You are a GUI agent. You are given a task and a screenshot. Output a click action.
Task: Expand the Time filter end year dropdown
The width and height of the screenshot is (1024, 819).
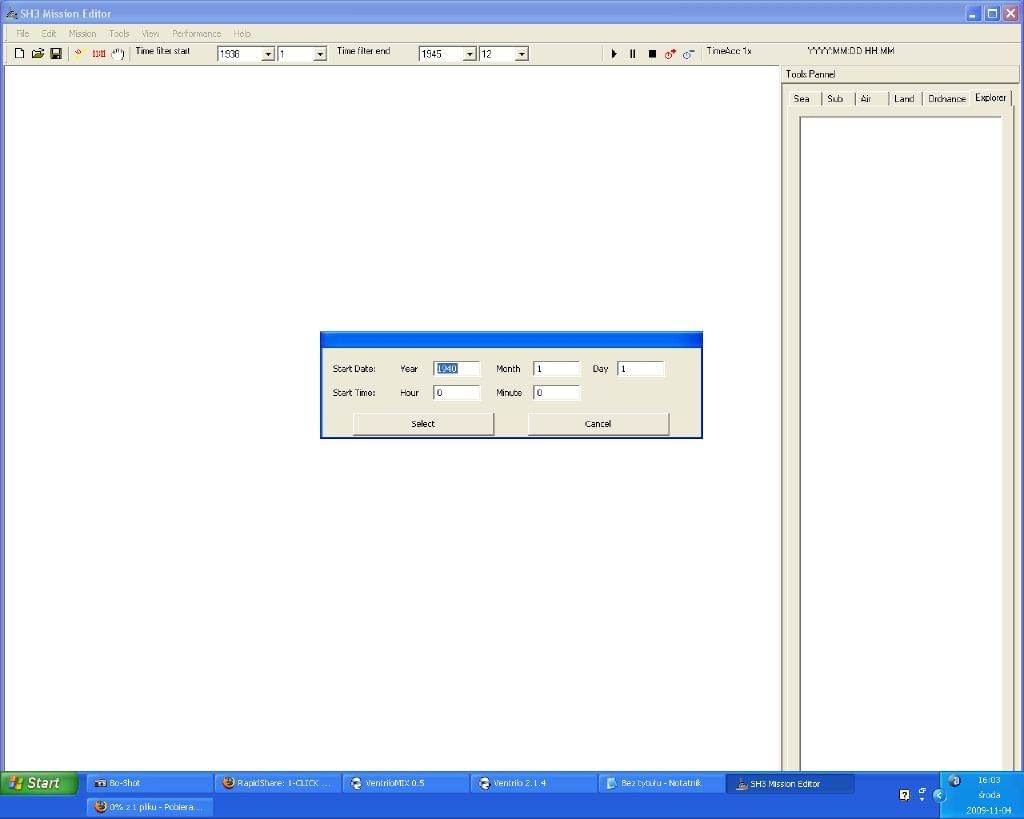[x=470, y=54]
